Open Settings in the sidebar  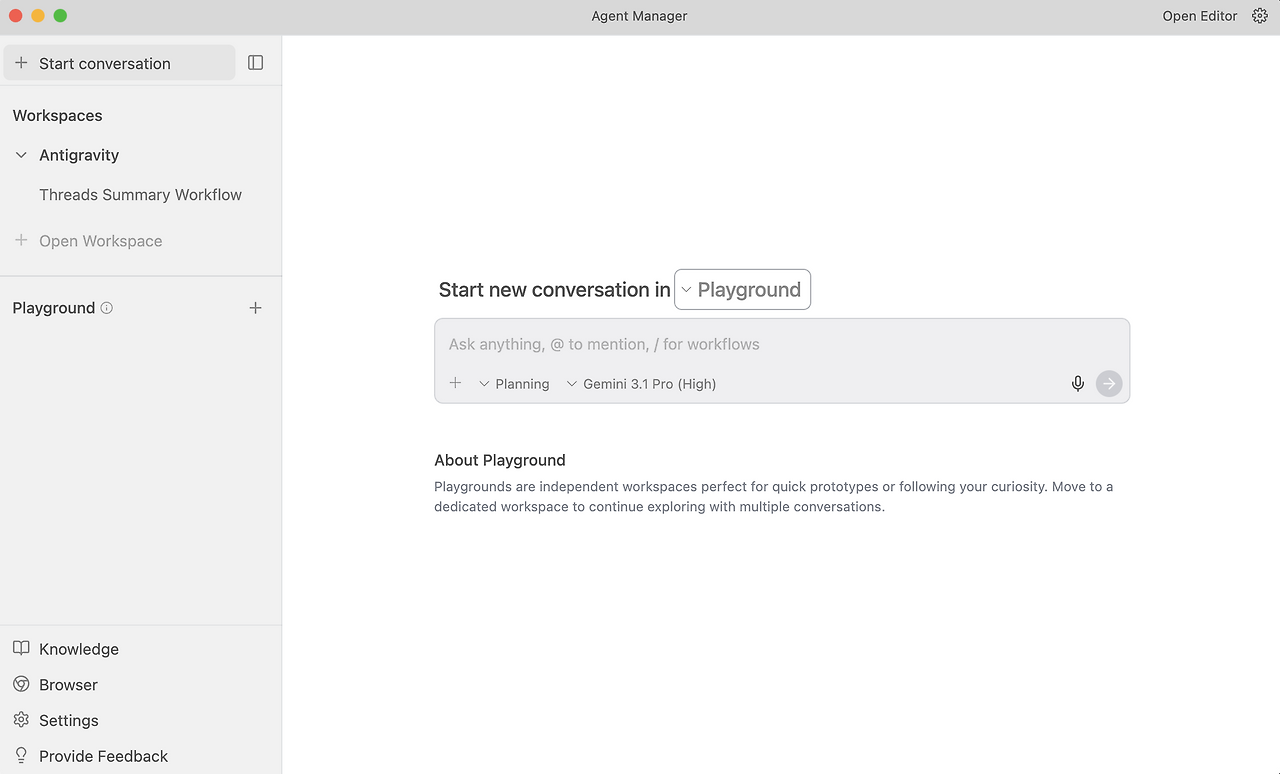point(68,720)
